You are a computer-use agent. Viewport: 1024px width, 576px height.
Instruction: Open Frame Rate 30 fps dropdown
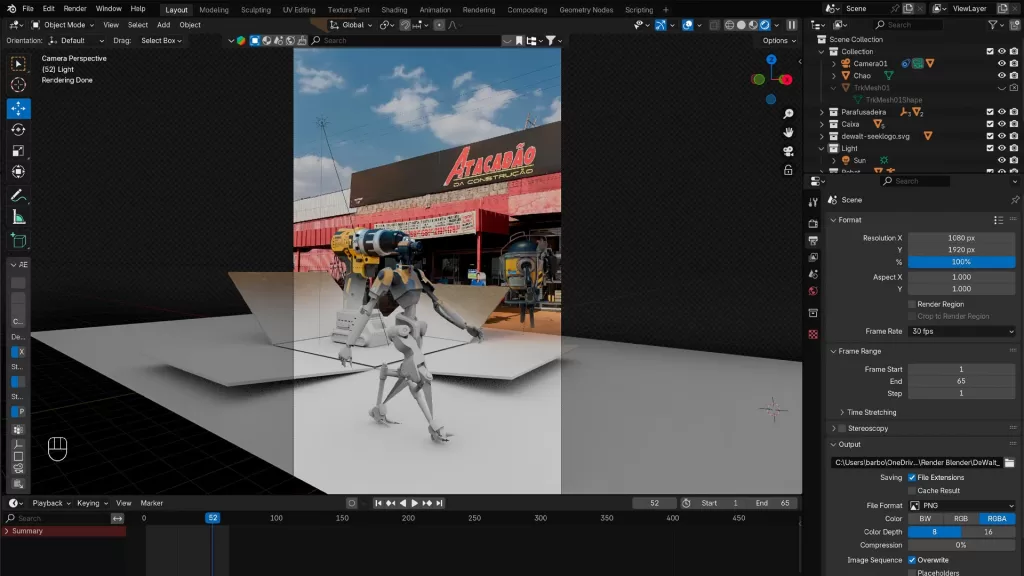coord(961,331)
